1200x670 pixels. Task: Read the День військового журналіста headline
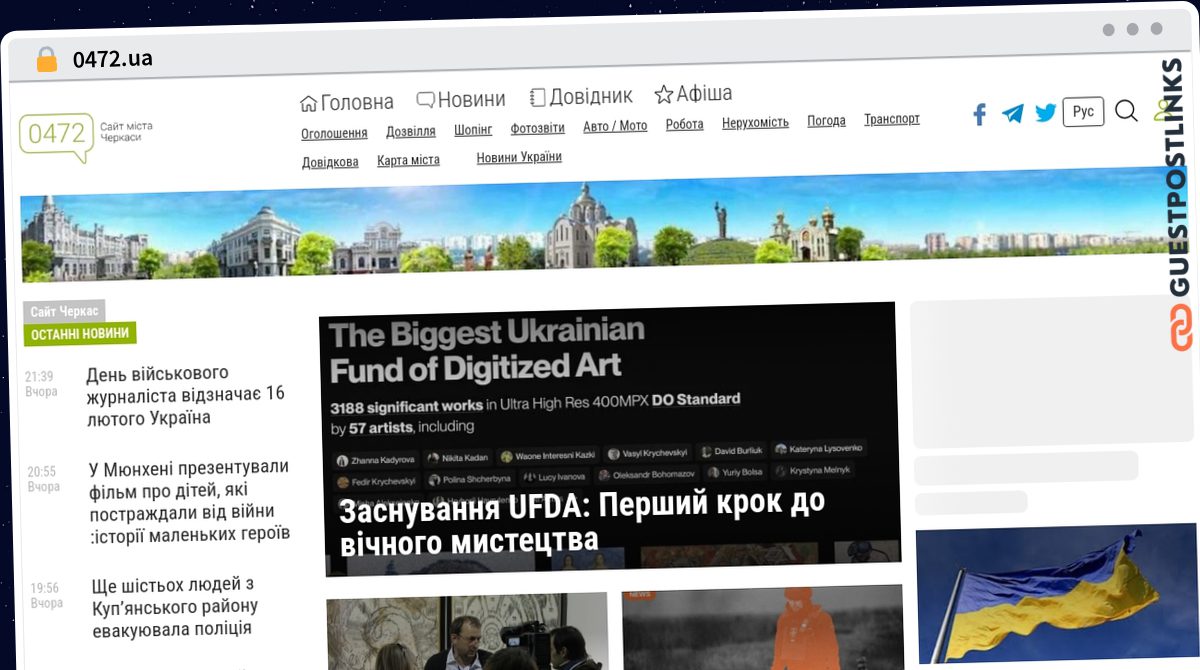185,396
